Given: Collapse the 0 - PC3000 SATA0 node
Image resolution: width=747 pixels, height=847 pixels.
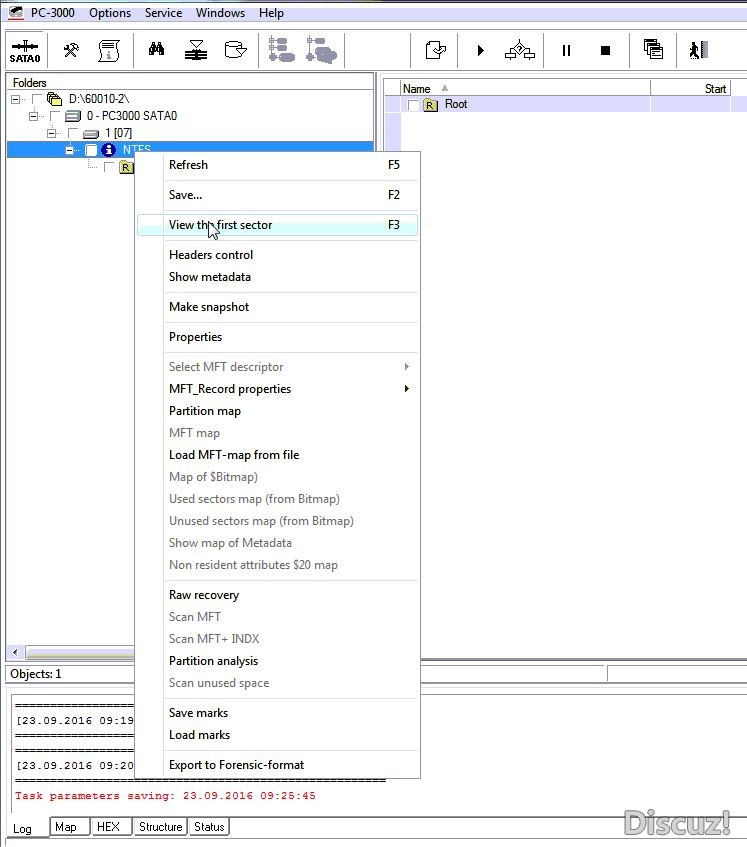Looking at the screenshot, I should tap(34, 116).
